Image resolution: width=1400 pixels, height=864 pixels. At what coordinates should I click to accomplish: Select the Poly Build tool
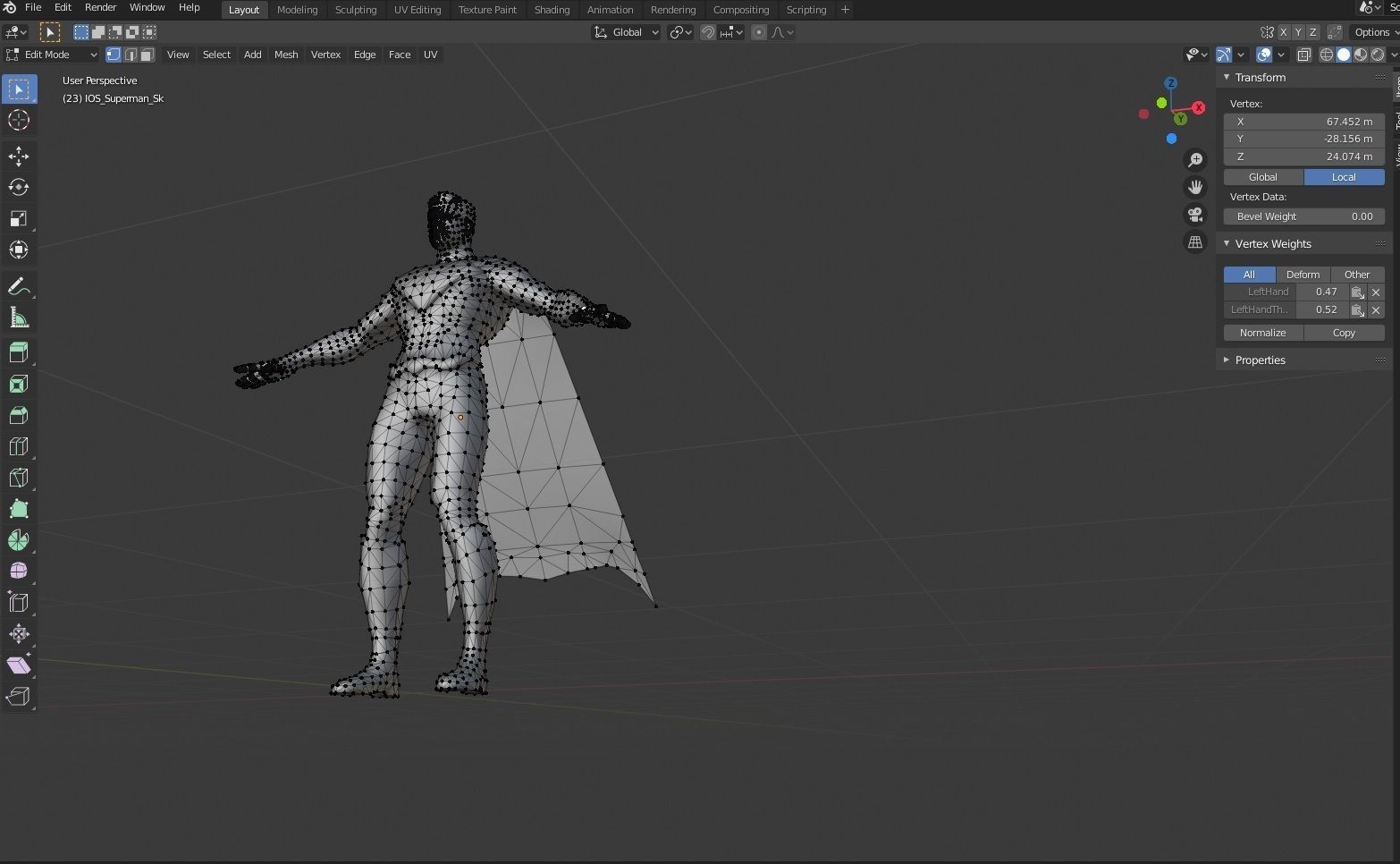19,509
